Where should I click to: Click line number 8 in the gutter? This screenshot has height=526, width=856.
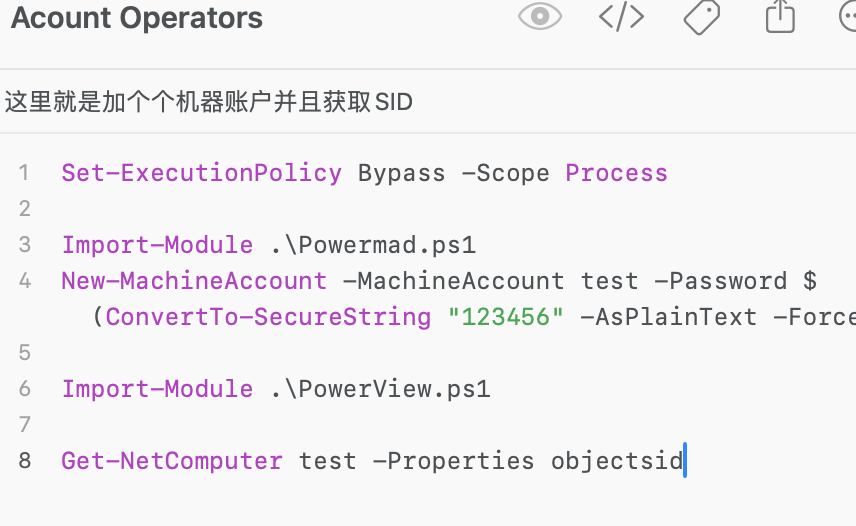(x=25, y=461)
